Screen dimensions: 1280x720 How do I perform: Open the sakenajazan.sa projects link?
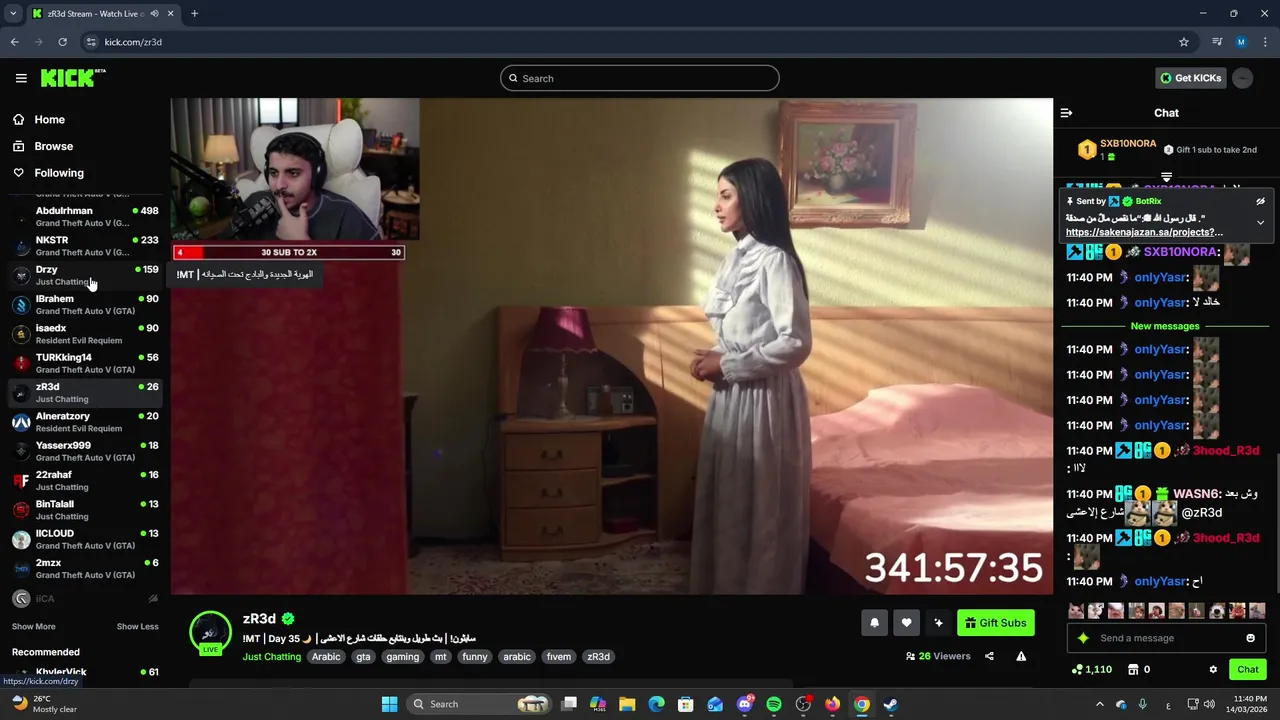[1144, 232]
